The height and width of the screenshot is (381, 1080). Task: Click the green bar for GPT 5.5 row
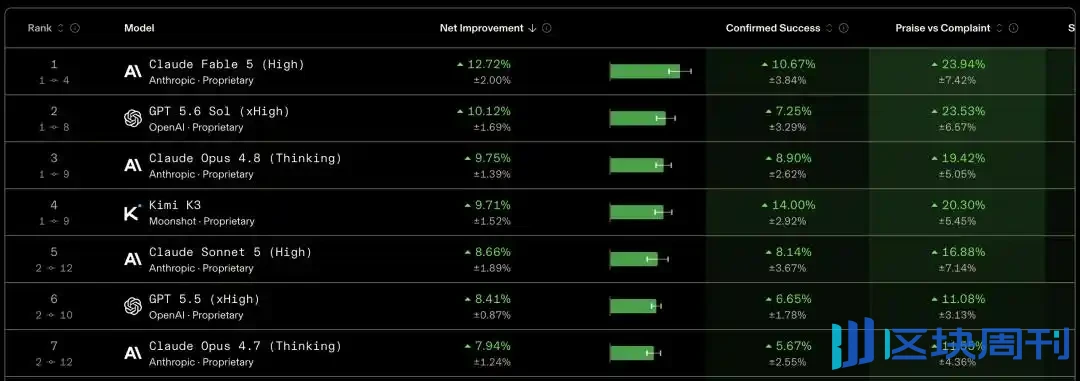[633, 306]
